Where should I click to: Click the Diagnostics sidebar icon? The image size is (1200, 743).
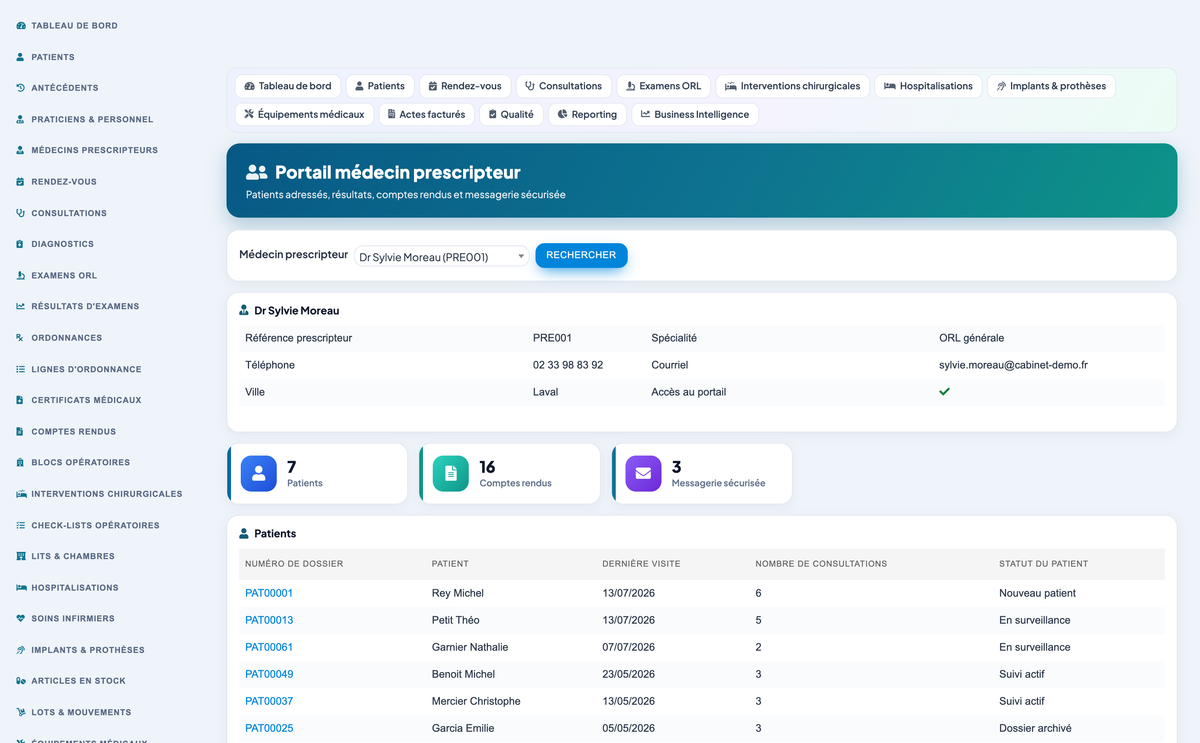[x=21, y=244]
